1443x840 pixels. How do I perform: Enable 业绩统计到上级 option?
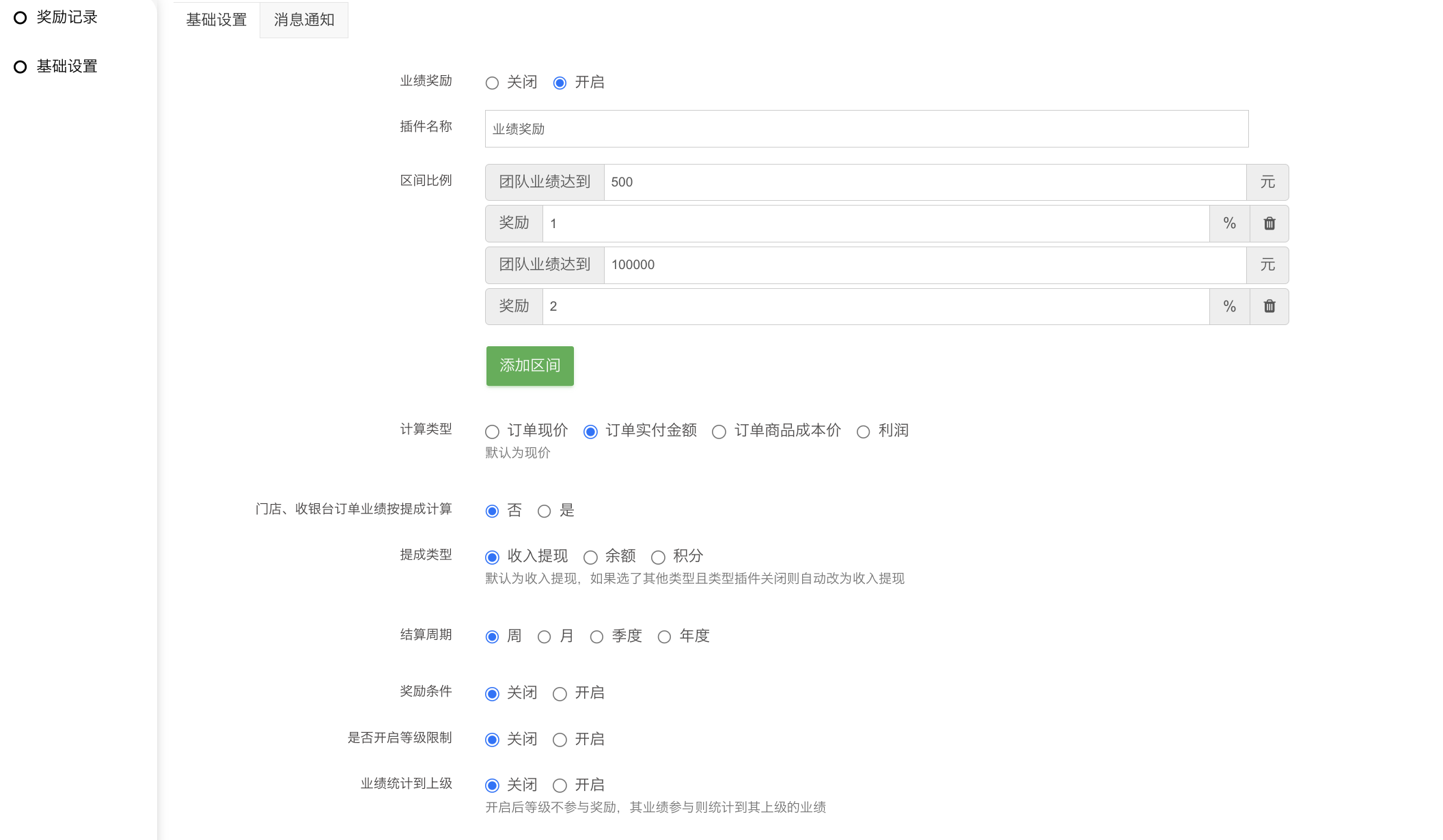(x=560, y=785)
